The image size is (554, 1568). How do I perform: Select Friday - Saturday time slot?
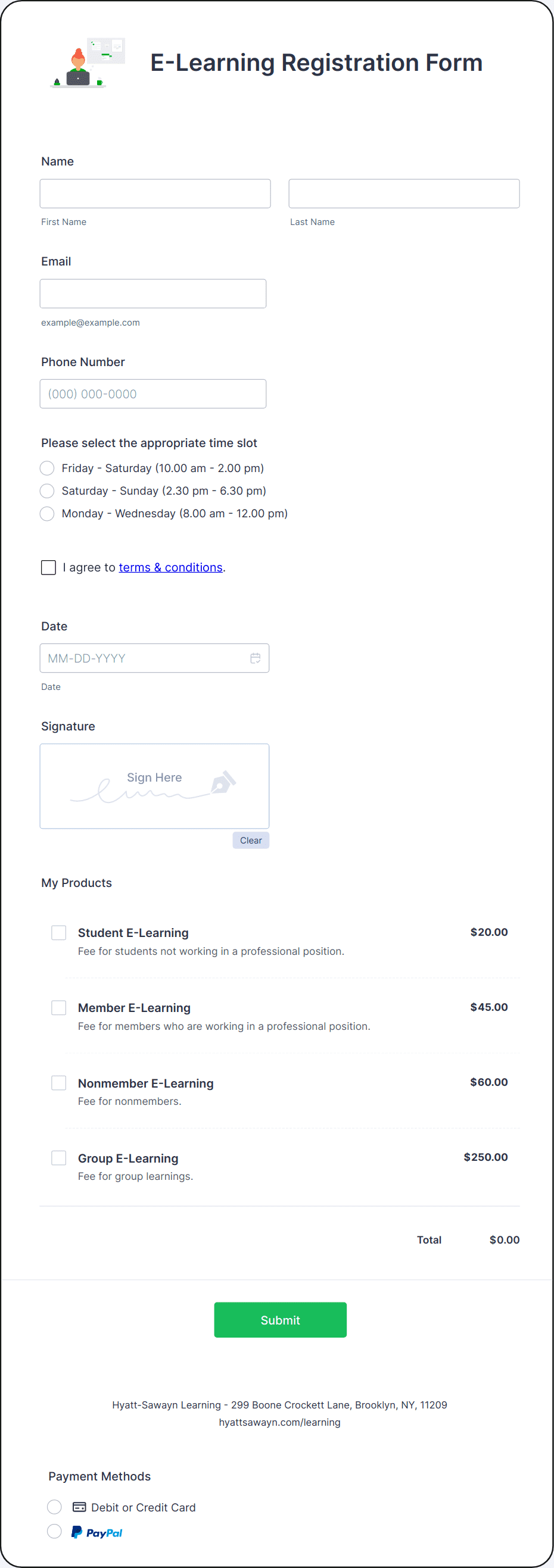pos(47,468)
